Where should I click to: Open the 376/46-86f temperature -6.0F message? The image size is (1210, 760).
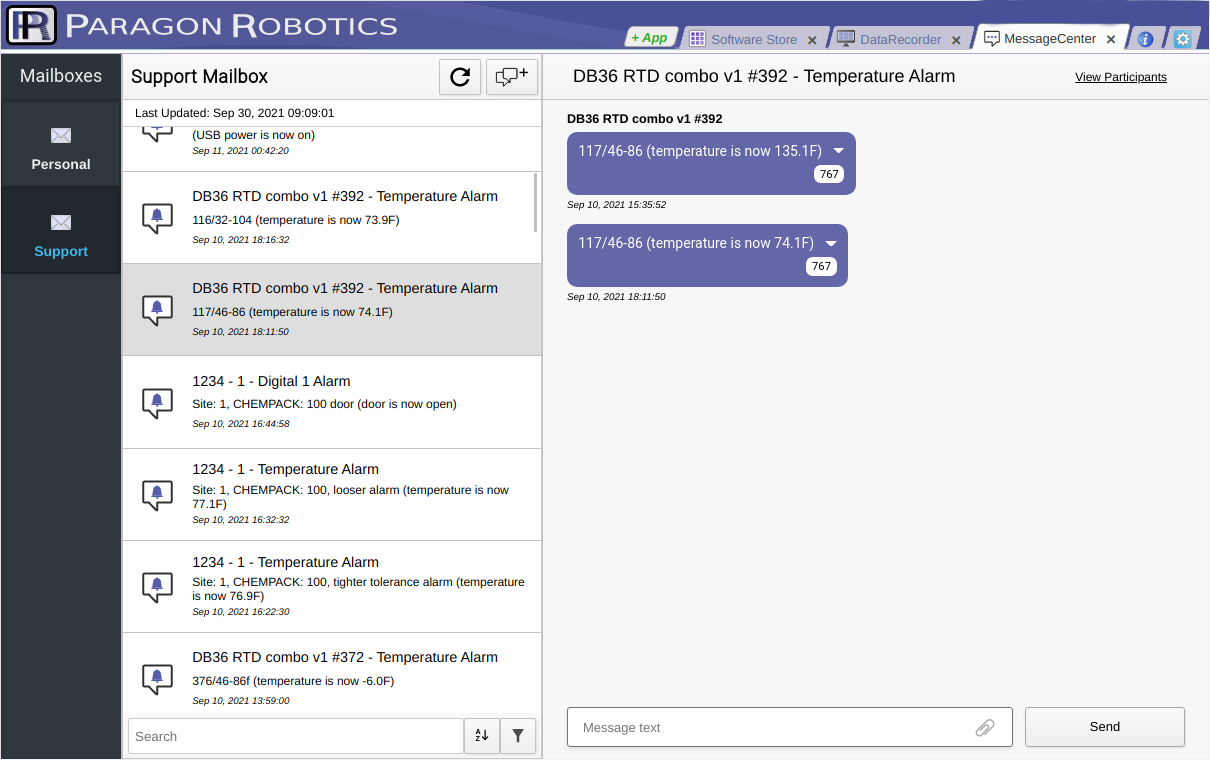point(332,675)
